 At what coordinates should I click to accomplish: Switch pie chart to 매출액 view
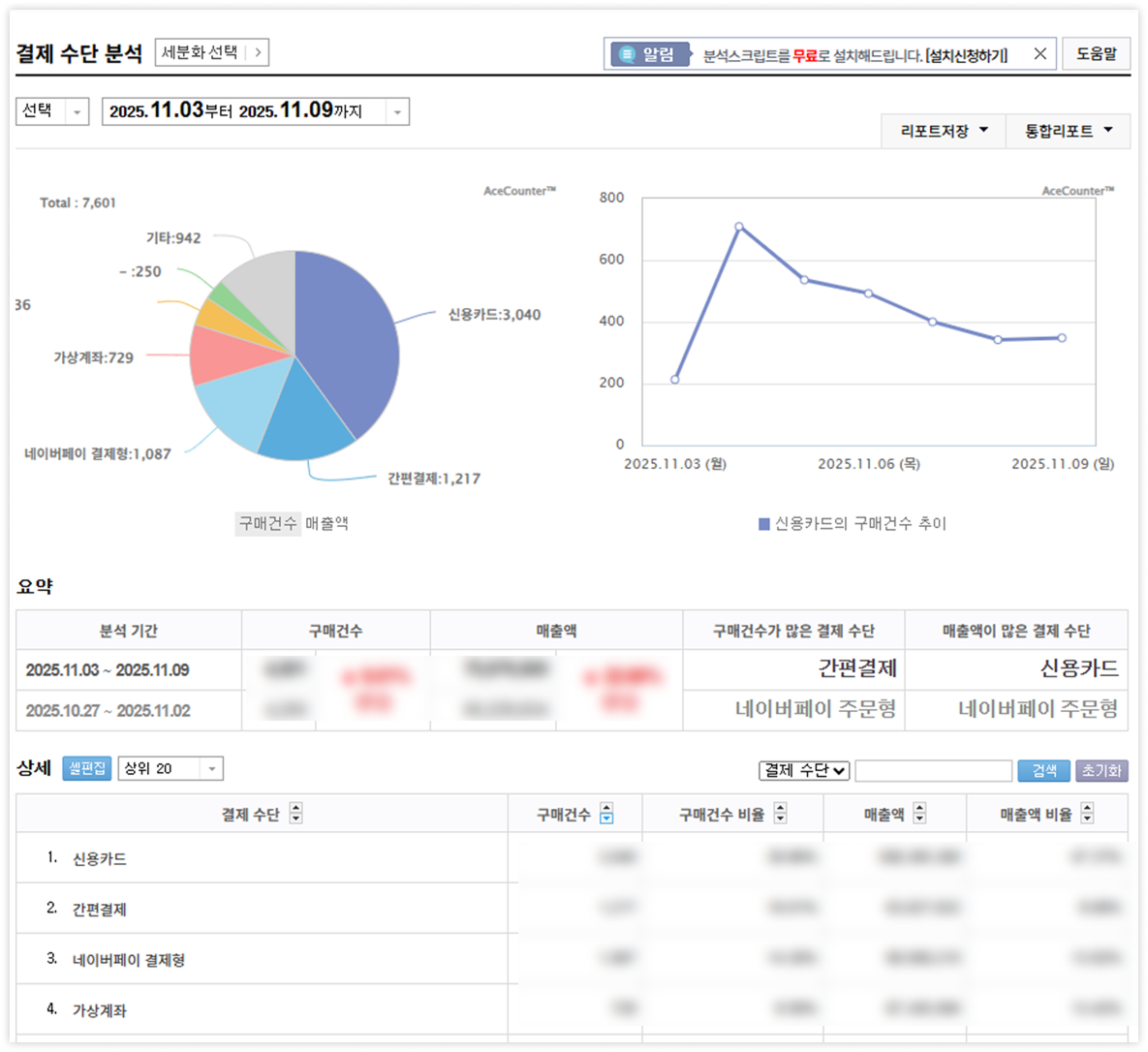coord(327,523)
